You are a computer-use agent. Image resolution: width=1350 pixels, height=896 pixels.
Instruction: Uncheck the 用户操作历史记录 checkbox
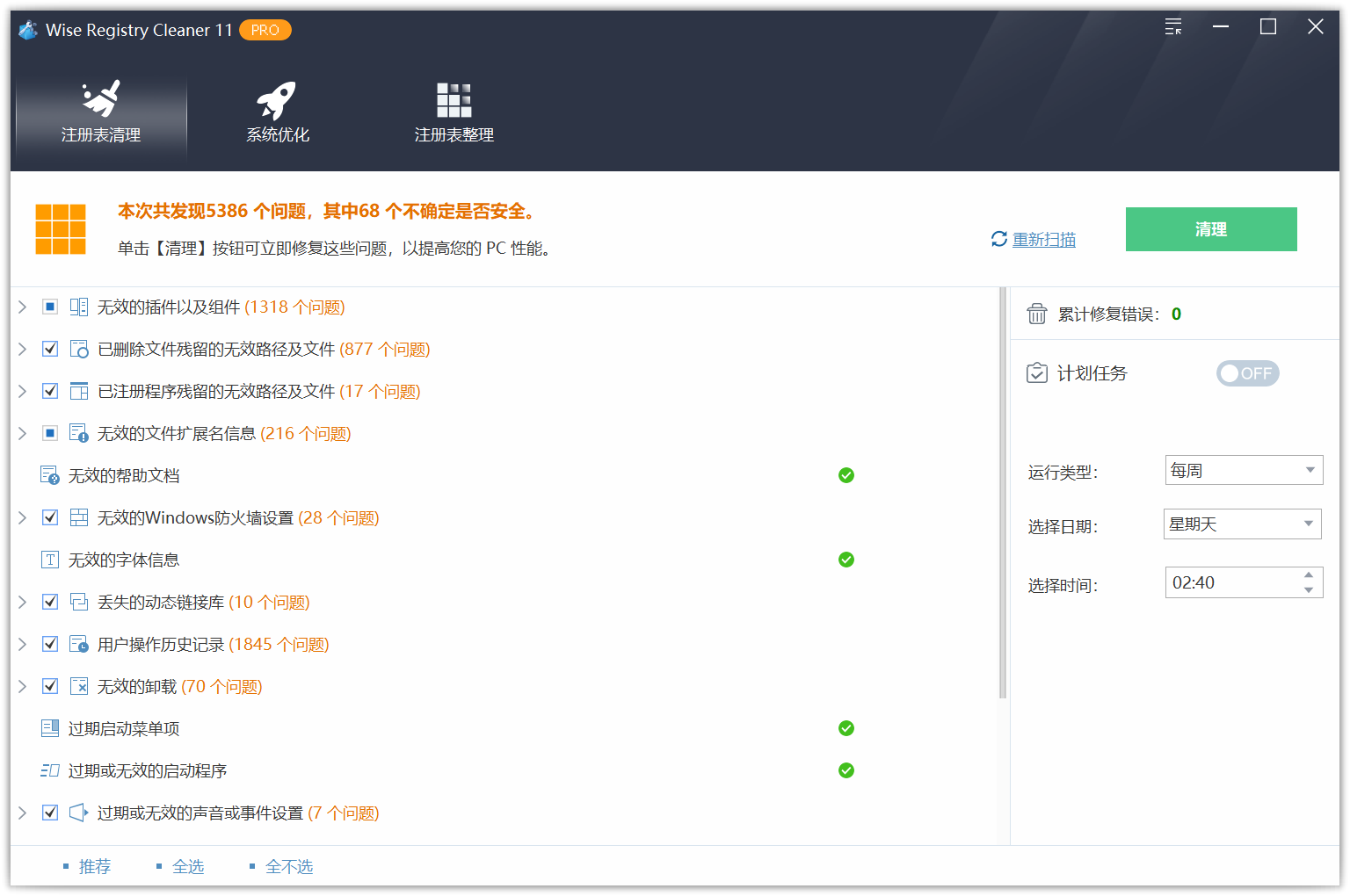pos(50,644)
